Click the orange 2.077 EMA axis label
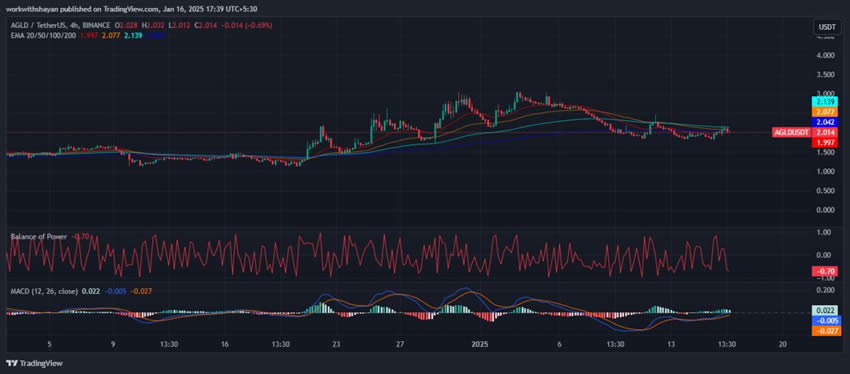850x374 pixels. [824, 112]
